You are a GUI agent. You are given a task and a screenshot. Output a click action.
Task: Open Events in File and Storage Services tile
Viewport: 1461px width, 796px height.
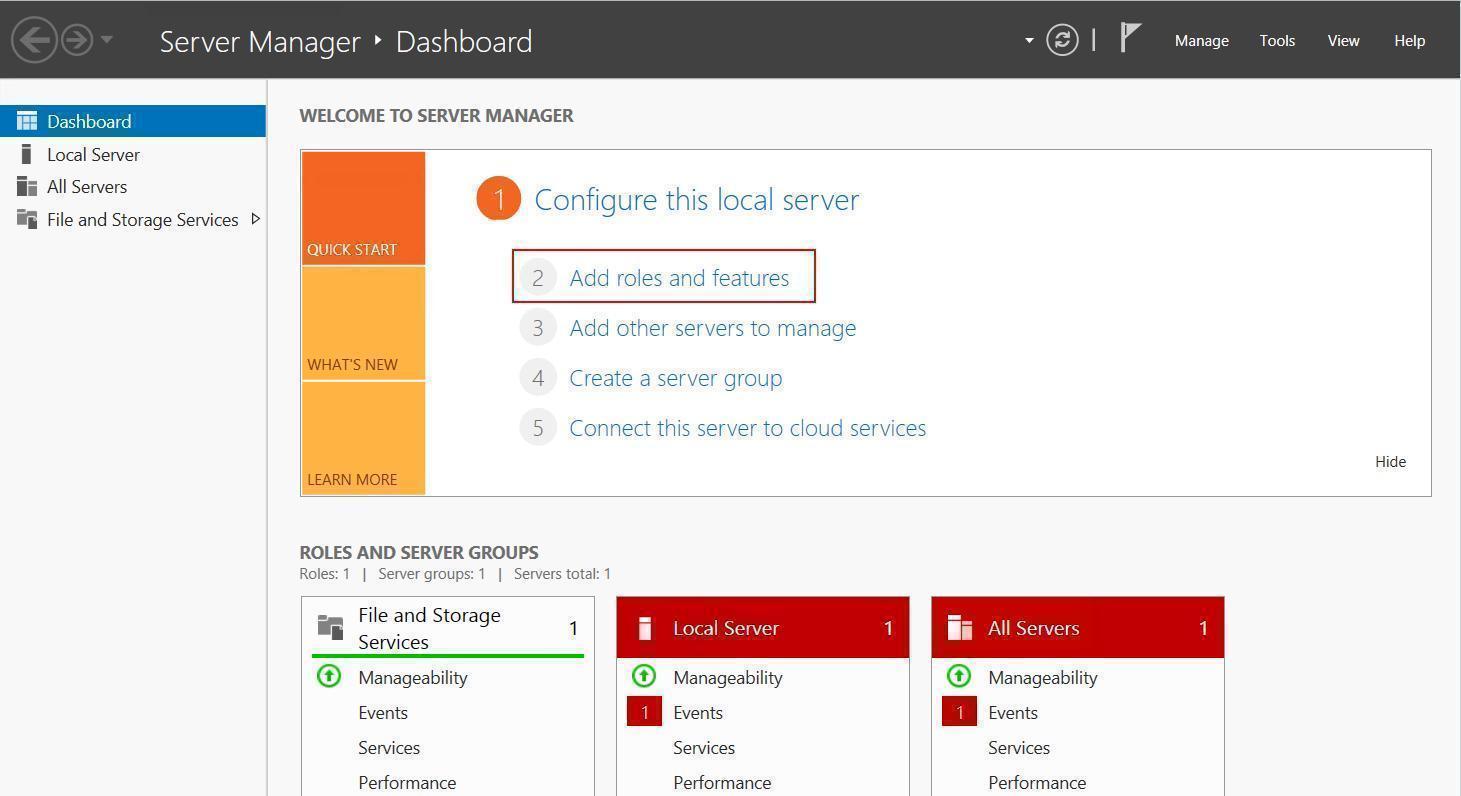pyautogui.click(x=383, y=712)
